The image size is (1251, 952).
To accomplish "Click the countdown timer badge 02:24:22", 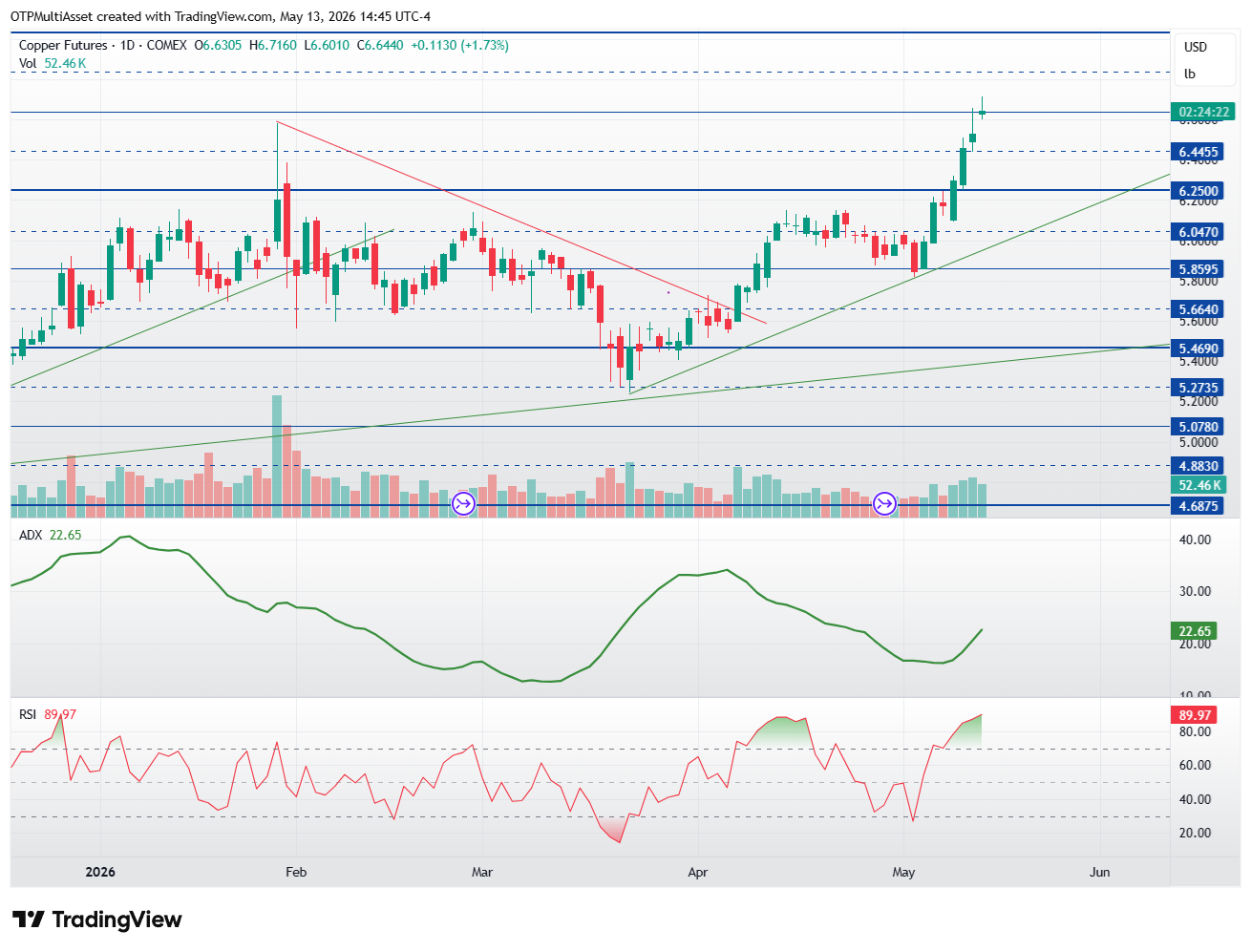I will [1203, 112].
